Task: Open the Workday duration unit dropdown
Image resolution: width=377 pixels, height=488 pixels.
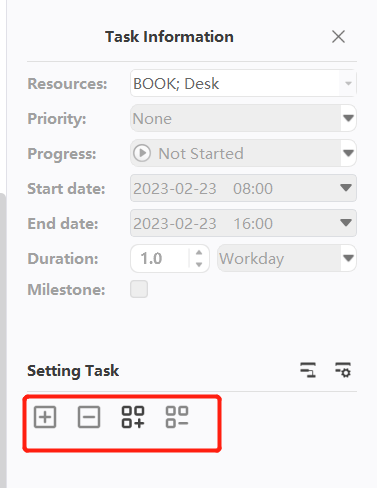Action: (x=287, y=258)
